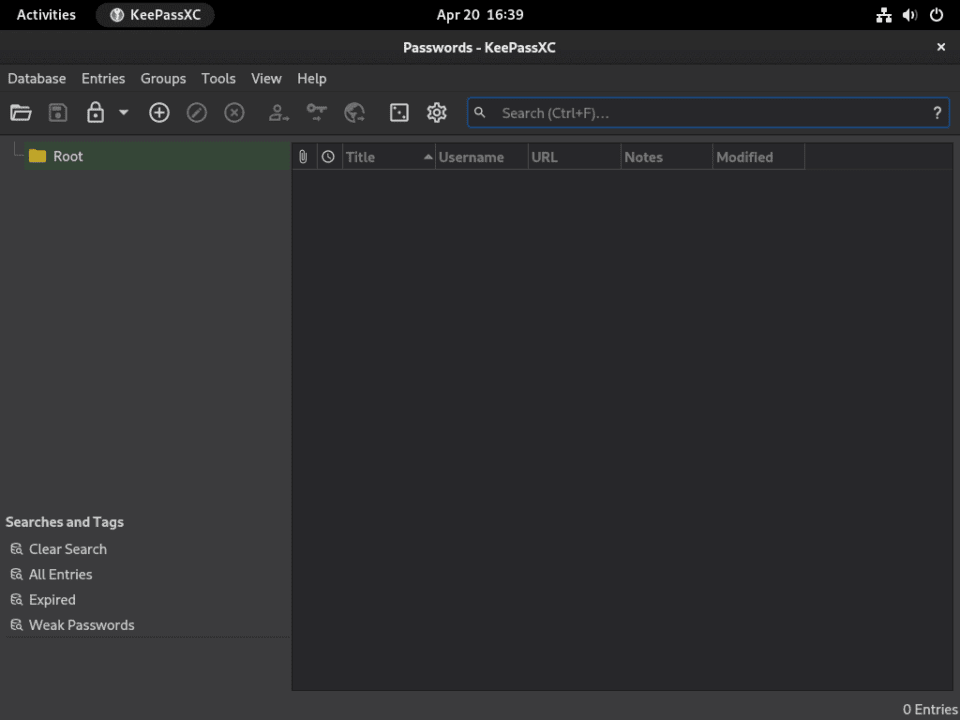Copy the URL to clipboard

(354, 112)
